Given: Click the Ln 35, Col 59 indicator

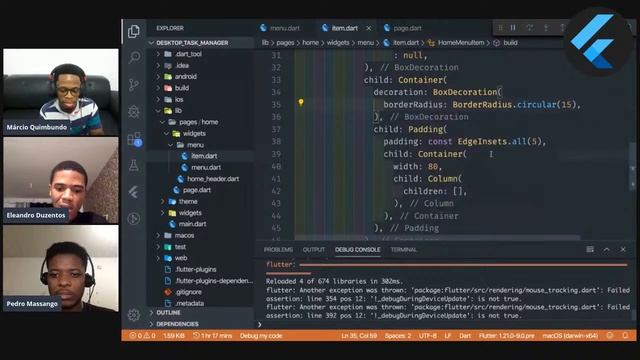Looking at the screenshot, I should [359, 336].
